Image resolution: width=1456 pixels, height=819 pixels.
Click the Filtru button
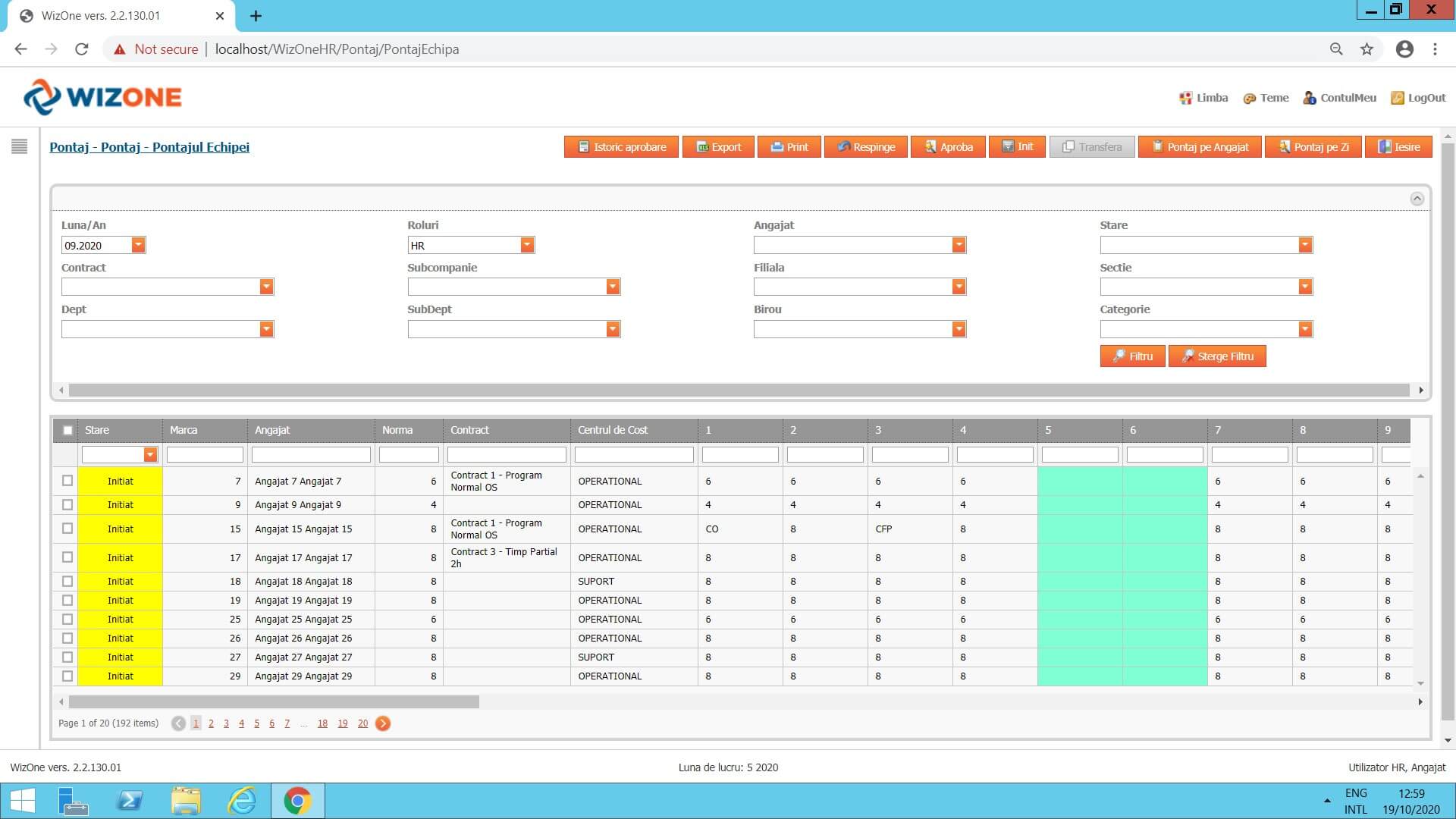(x=1132, y=356)
